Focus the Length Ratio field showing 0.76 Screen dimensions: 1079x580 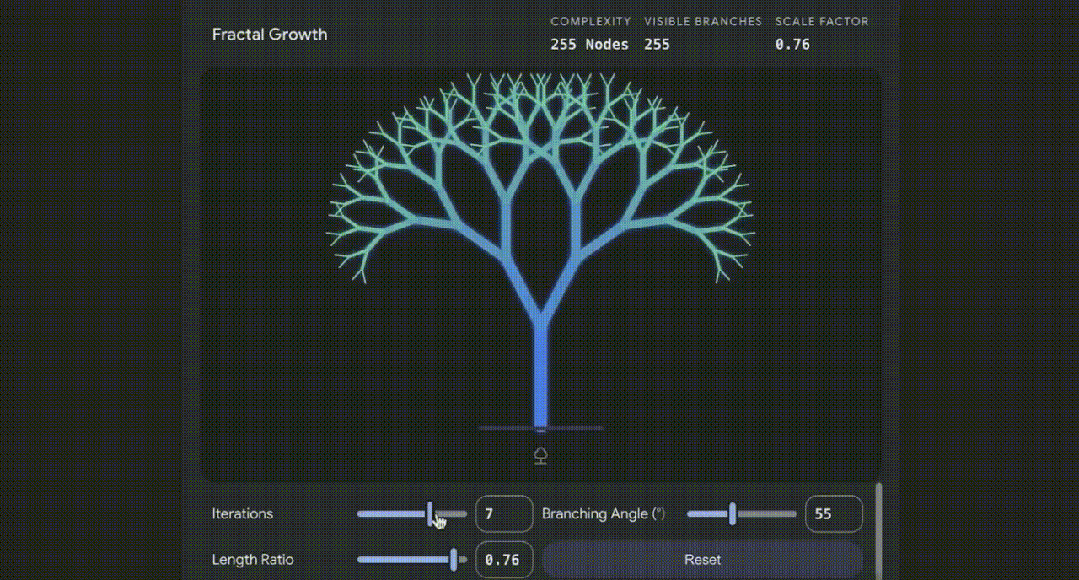[x=503, y=559]
